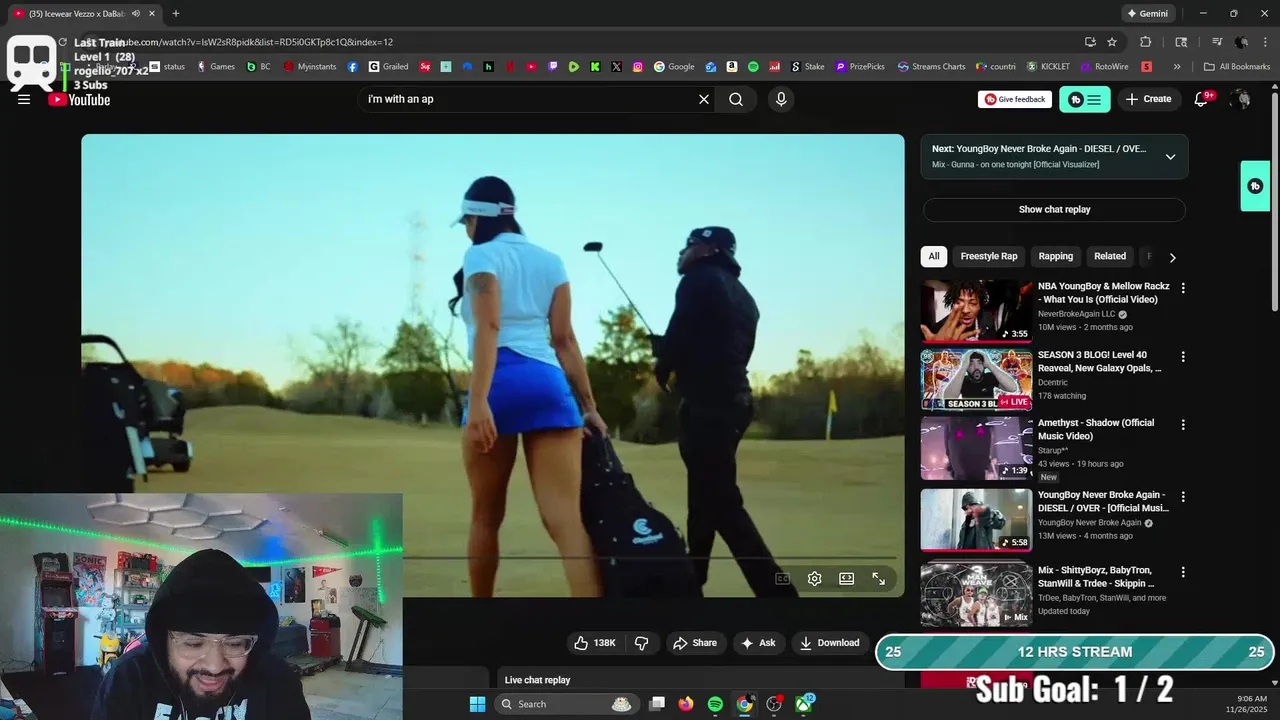Open Amethyst - Shadow video title
1280x720 pixels.
[1096, 430]
